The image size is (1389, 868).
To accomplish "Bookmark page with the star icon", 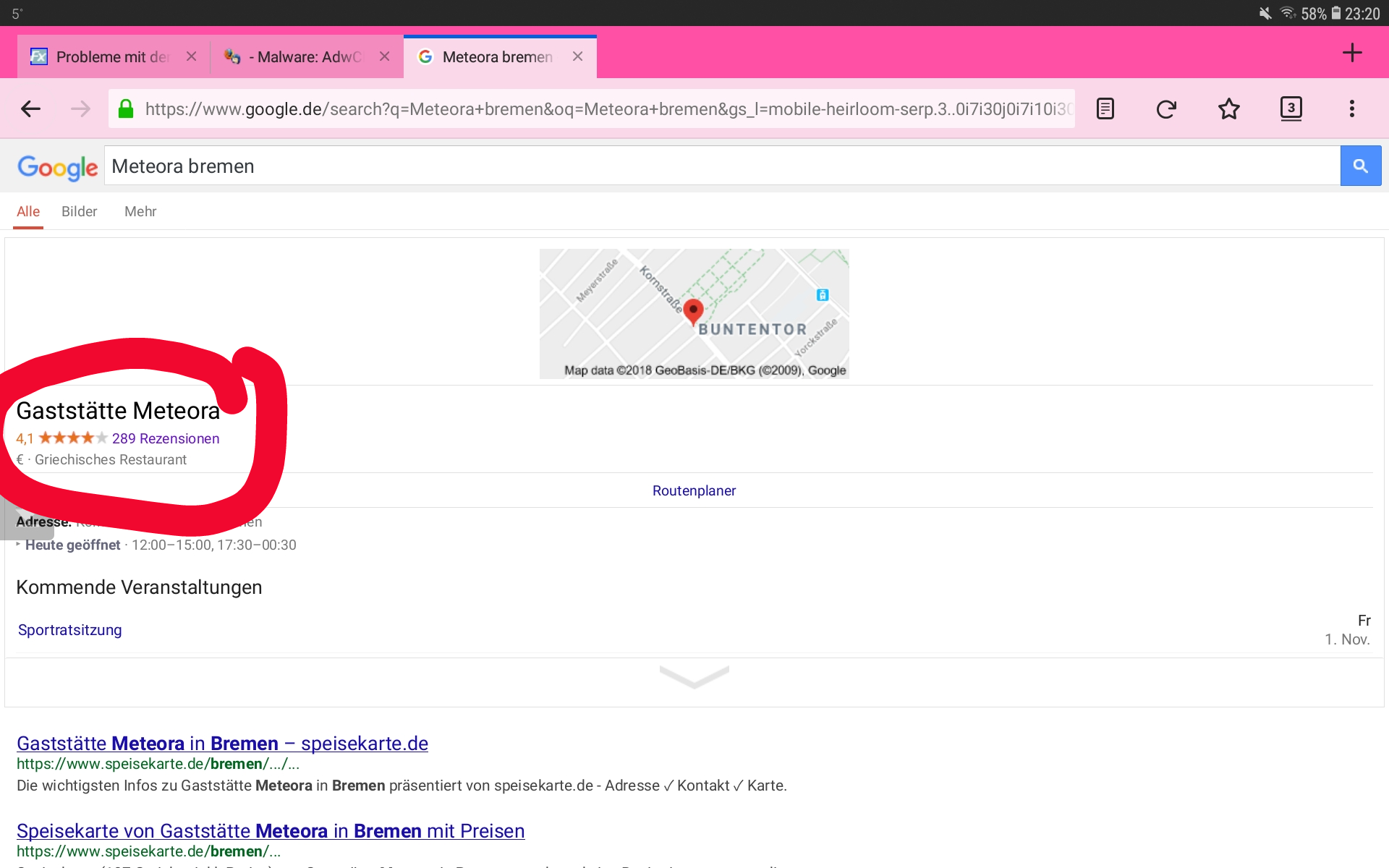I will 1228,109.
